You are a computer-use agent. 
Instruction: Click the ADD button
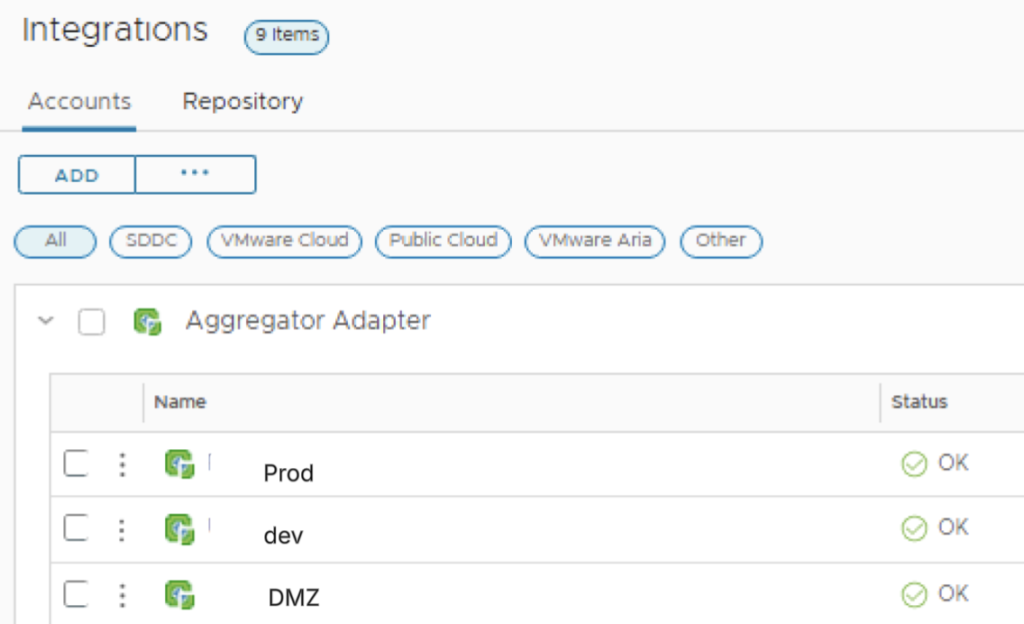click(77, 174)
